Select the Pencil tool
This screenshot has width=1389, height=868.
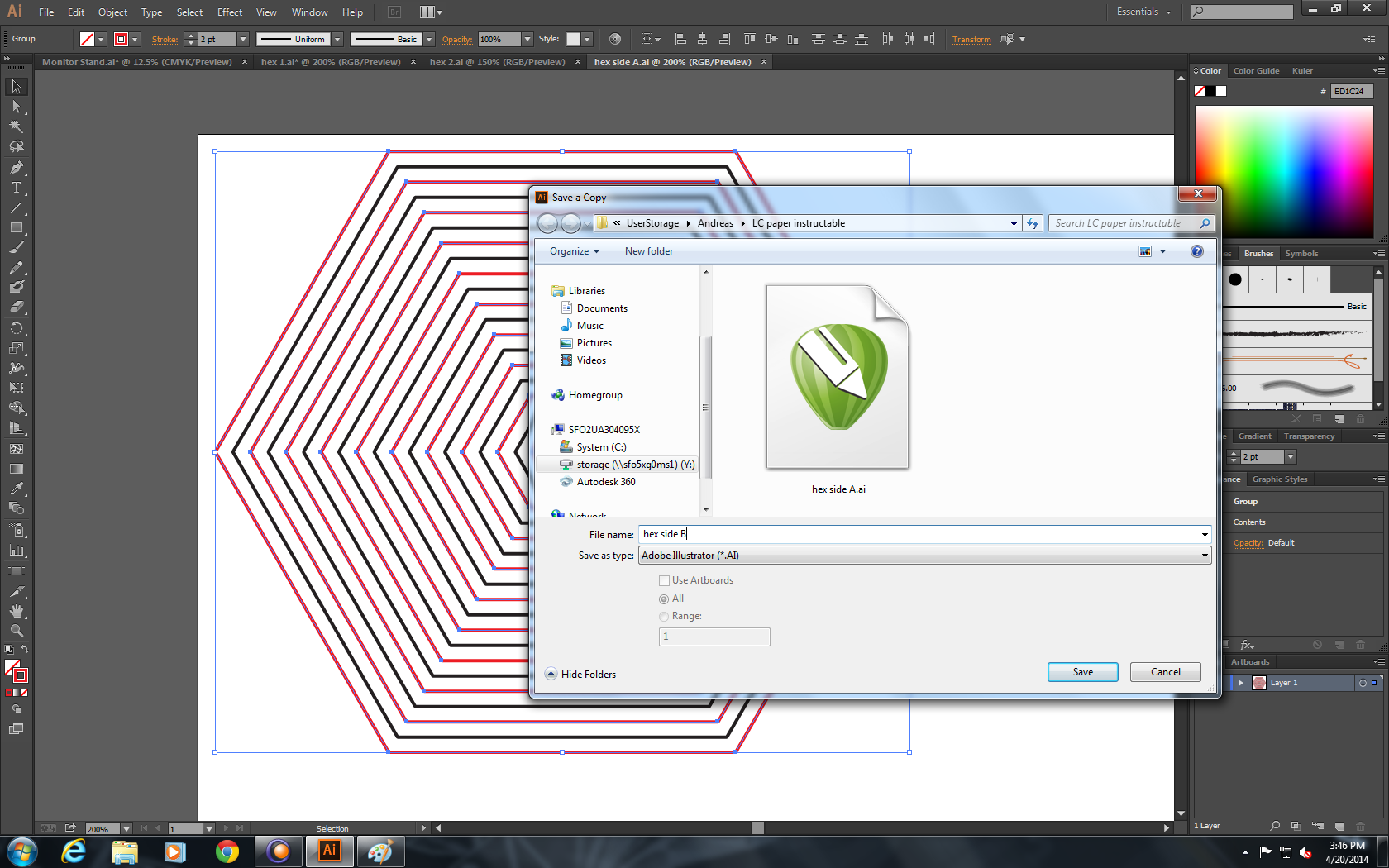click(17, 267)
